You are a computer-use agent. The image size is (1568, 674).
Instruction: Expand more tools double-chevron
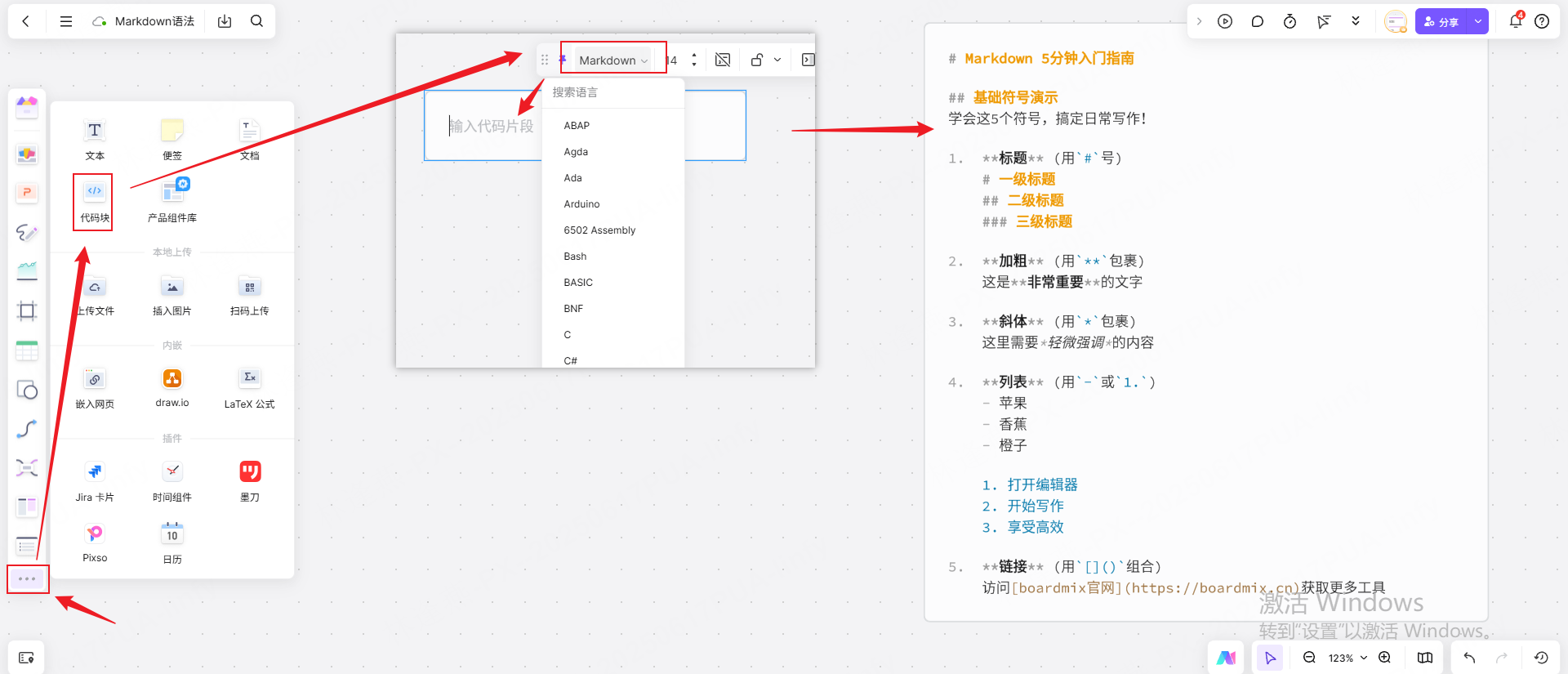(x=1356, y=21)
